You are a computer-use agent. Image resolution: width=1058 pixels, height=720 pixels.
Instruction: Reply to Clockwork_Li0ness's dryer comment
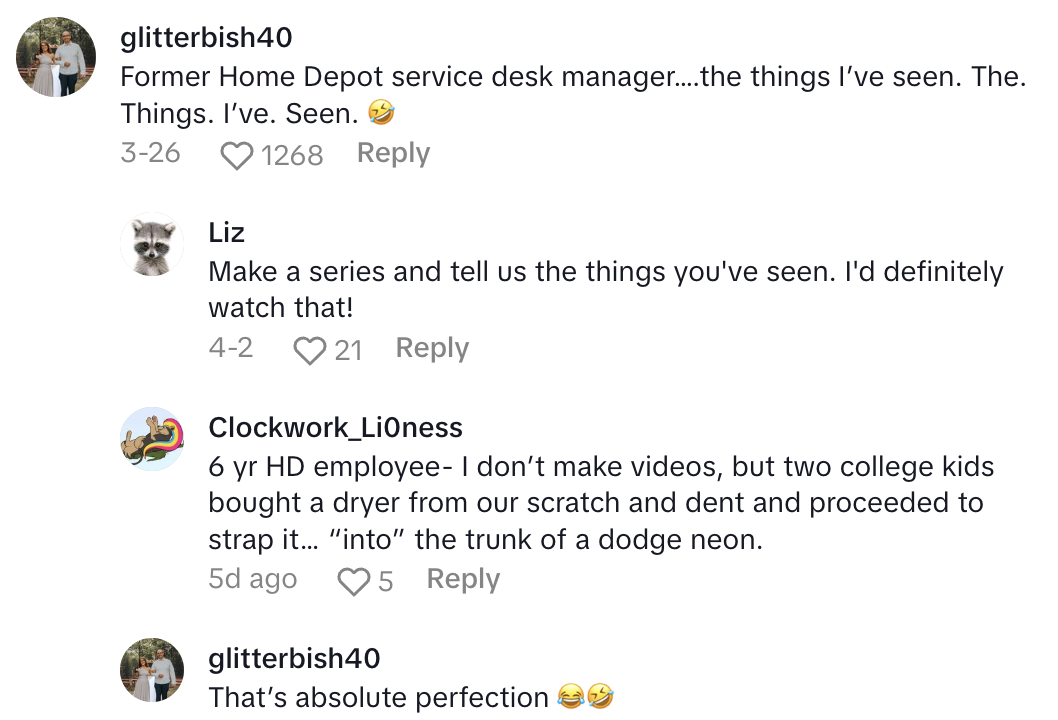pos(463,580)
